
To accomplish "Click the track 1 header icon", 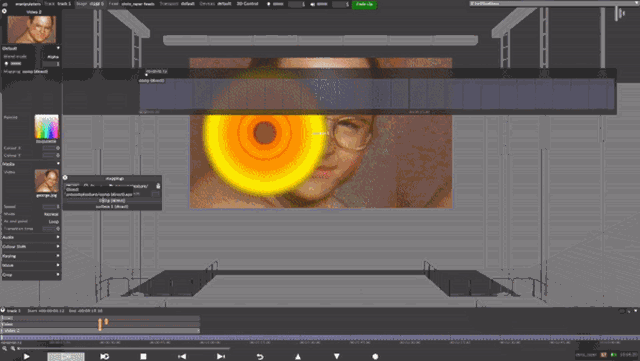I will [3, 310].
